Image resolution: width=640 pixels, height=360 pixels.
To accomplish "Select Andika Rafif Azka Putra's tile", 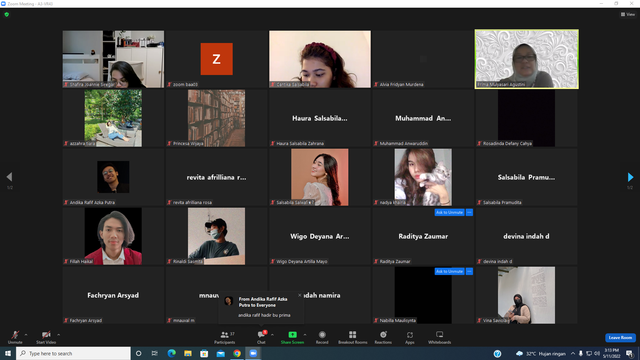I will coord(113,177).
